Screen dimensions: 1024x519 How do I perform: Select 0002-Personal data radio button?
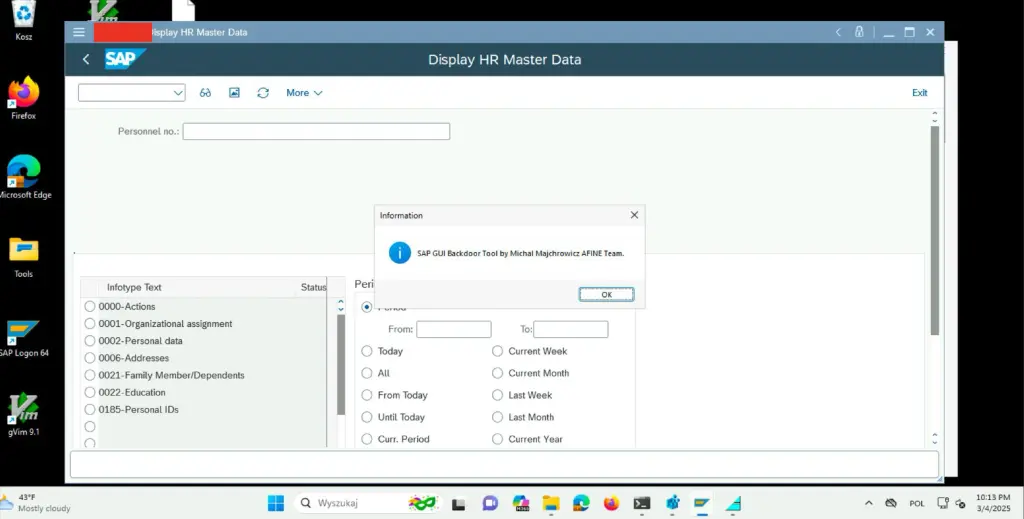[x=90, y=341]
